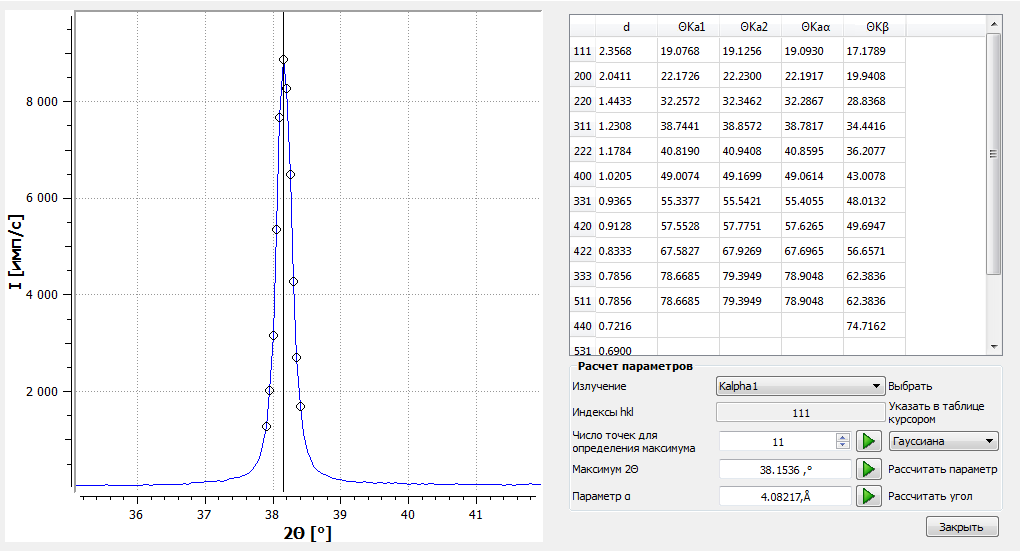The height and width of the screenshot is (551, 1021).
Task: Click the table scrollbar's down arrow
Action: pos(993,346)
